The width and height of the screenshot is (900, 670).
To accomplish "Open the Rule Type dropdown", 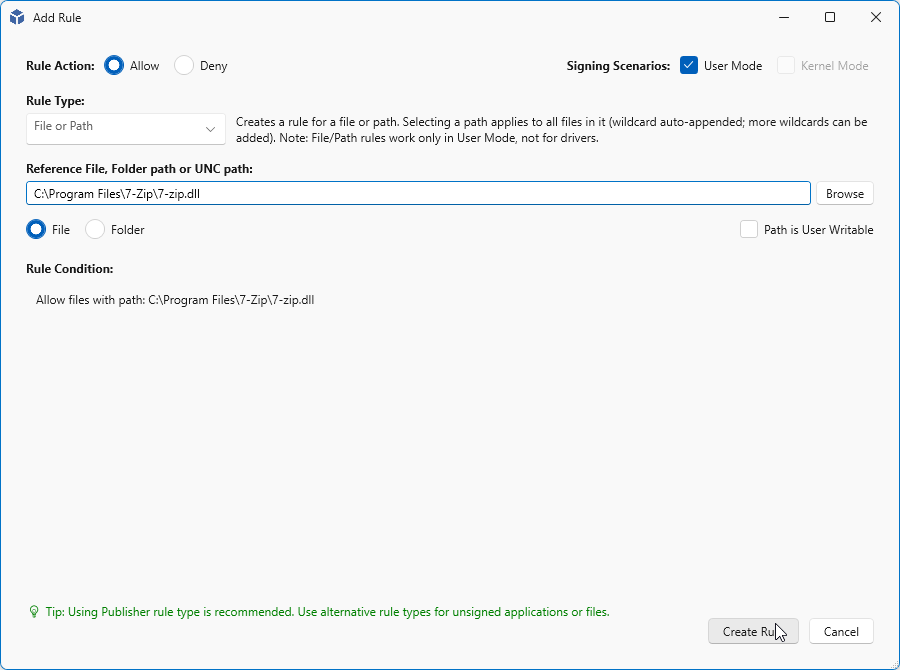I will (x=126, y=128).
